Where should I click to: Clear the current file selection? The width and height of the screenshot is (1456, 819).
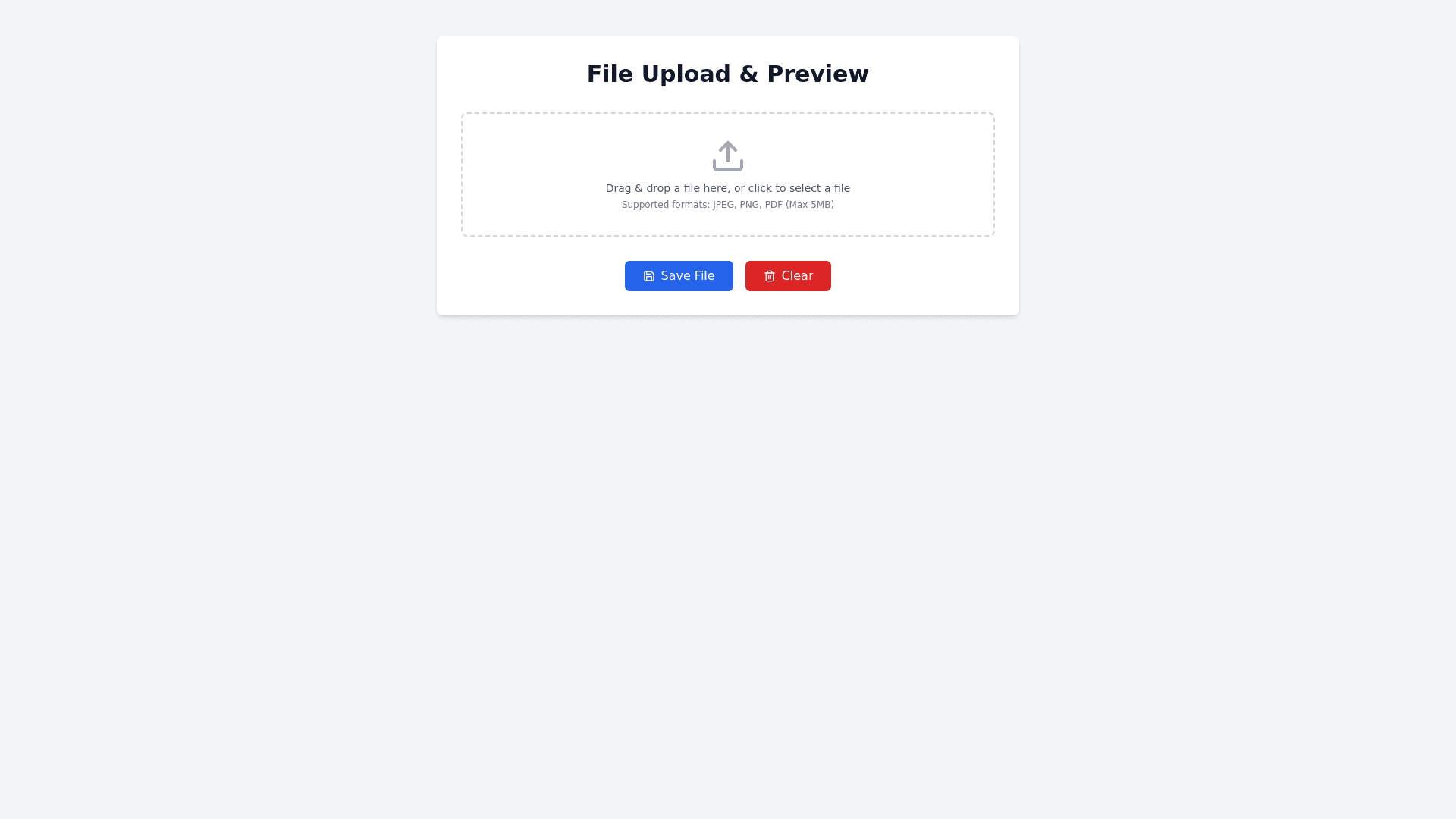[x=788, y=276]
